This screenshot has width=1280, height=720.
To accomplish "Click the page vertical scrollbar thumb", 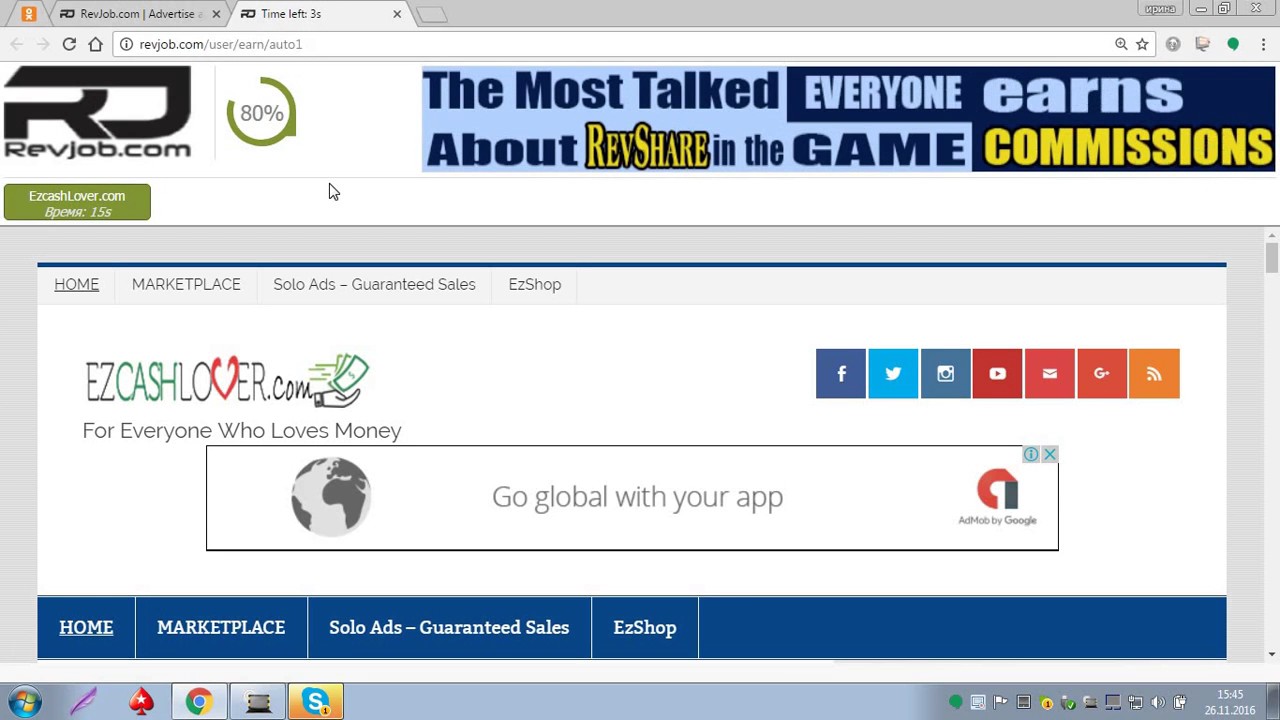I will pos(1271,257).
